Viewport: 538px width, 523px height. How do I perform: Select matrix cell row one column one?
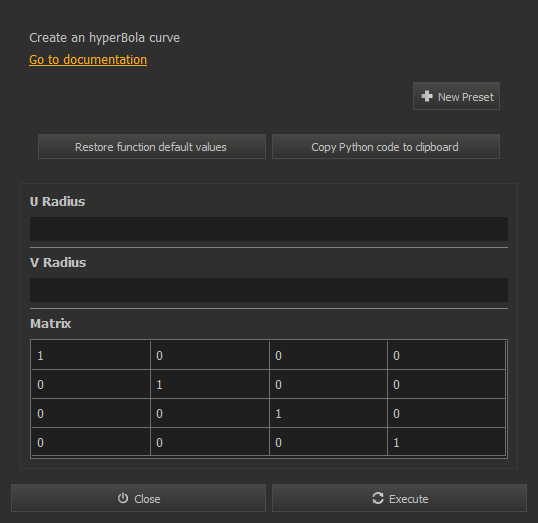pyautogui.click(x=91, y=355)
